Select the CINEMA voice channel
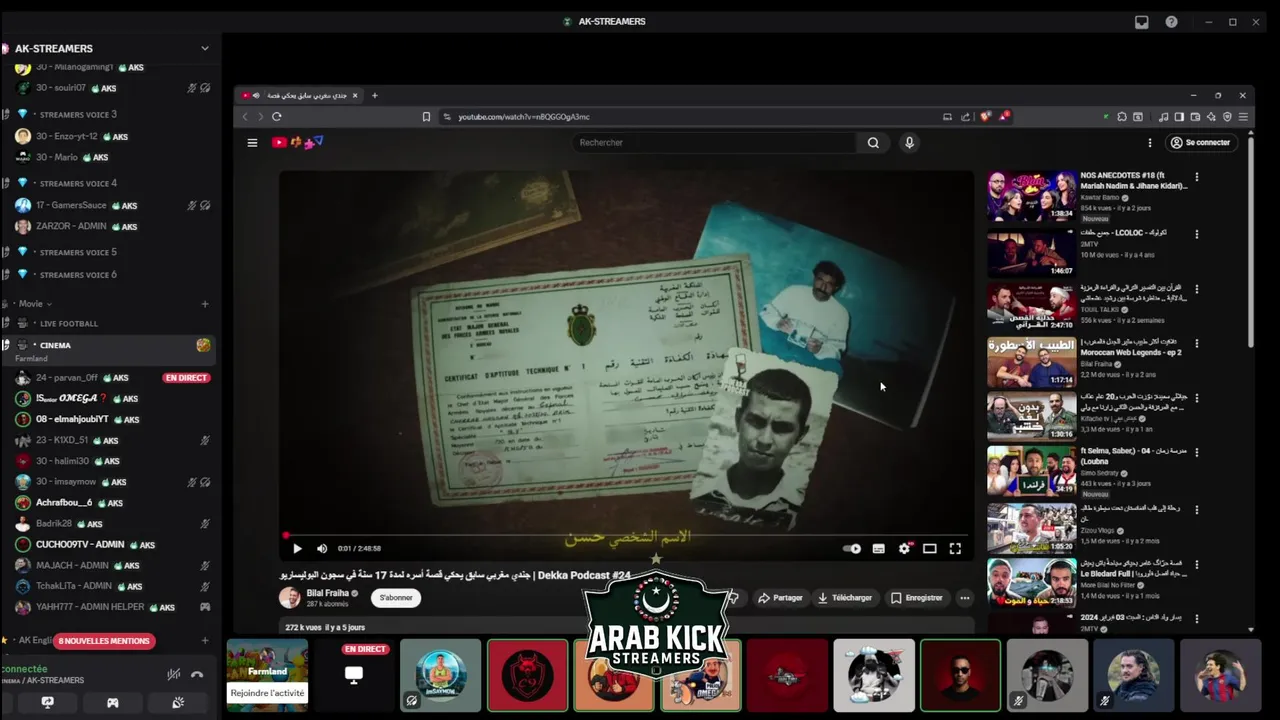 (x=110, y=350)
